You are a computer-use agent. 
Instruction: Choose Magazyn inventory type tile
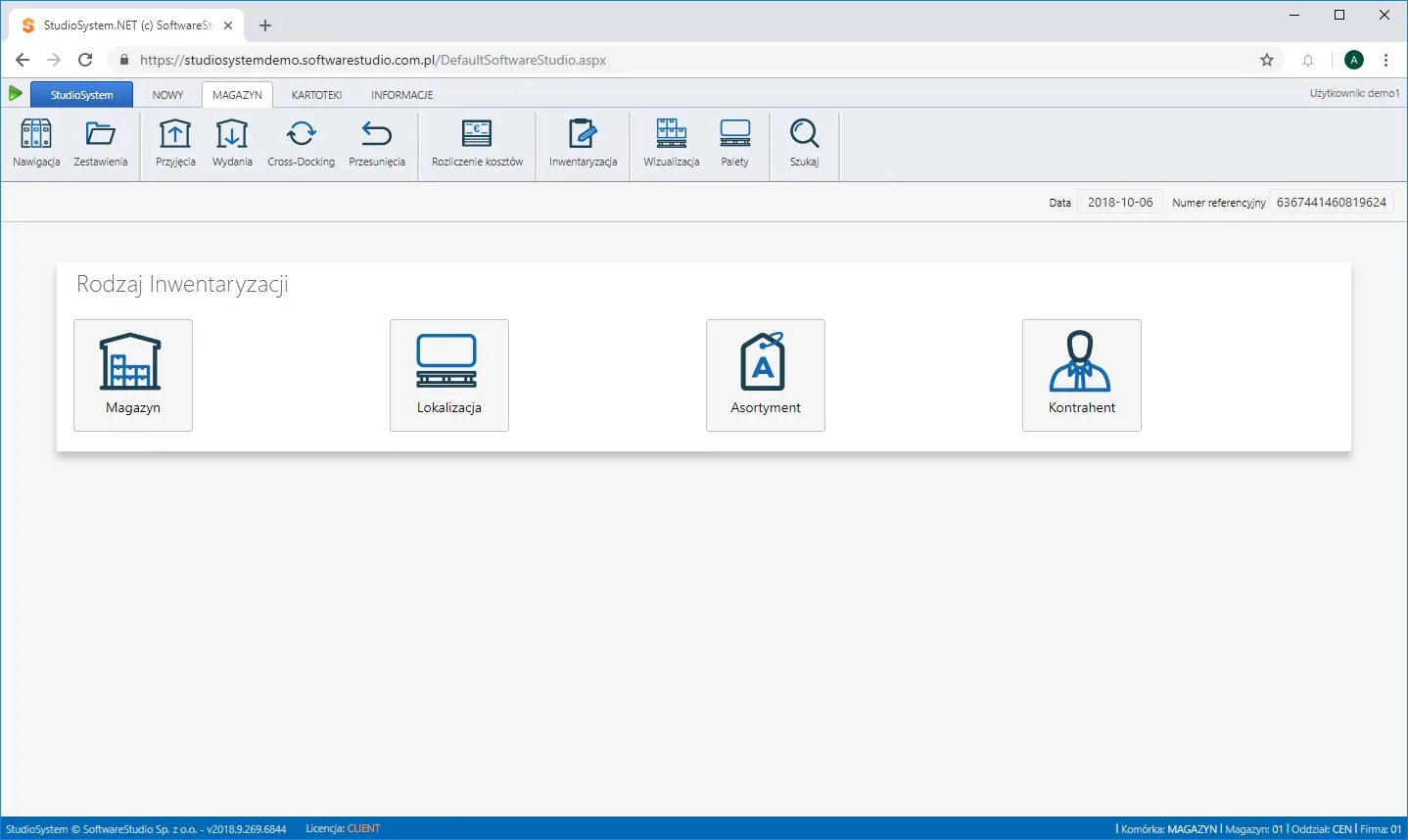(133, 375)
